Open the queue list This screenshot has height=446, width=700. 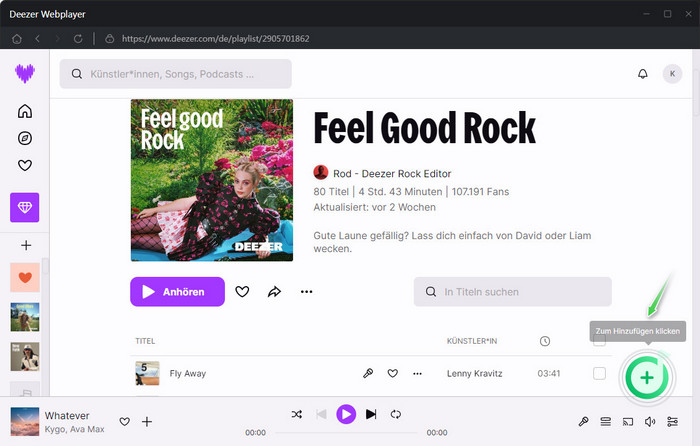coord(605,421)
